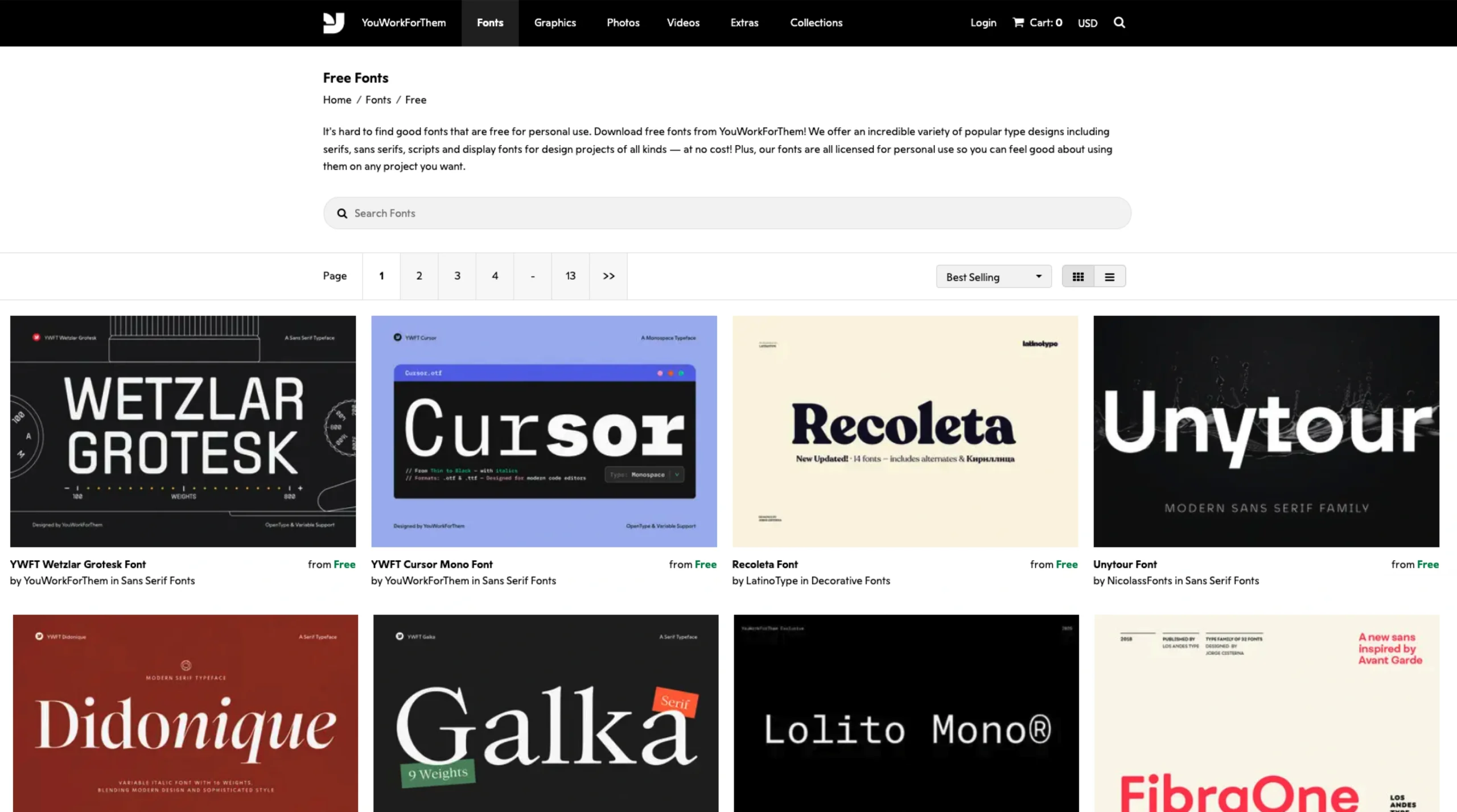Screen dimensions: 1457x812
Task: Jump to page 13 of results
Action: [570, 276]
